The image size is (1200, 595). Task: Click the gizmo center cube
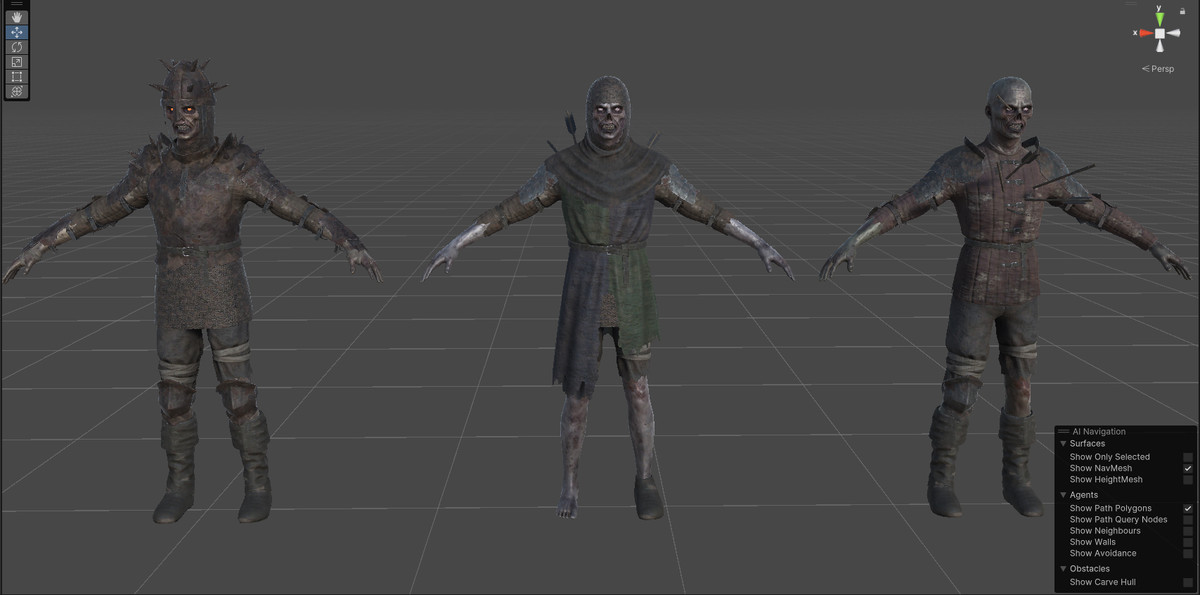click(1159, 33)
